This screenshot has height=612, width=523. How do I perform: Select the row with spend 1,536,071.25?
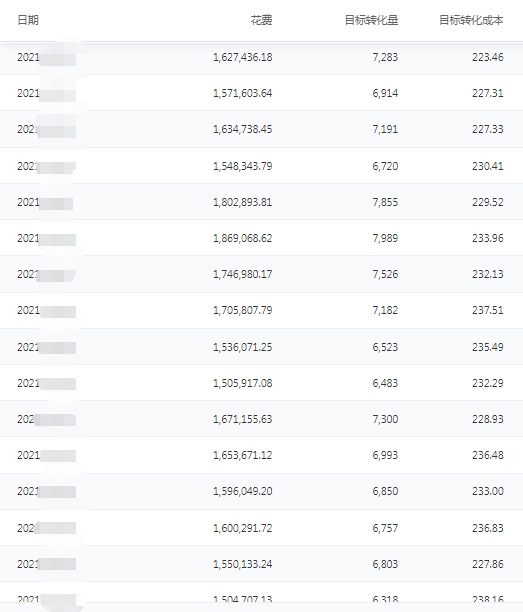point(262,347)
